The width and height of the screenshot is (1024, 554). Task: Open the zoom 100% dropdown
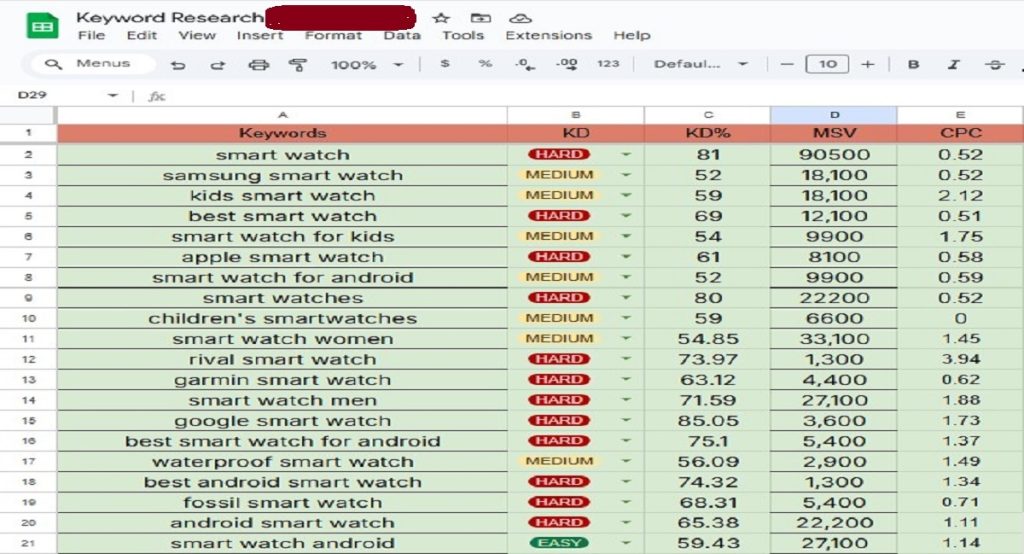tap(366, 65)
